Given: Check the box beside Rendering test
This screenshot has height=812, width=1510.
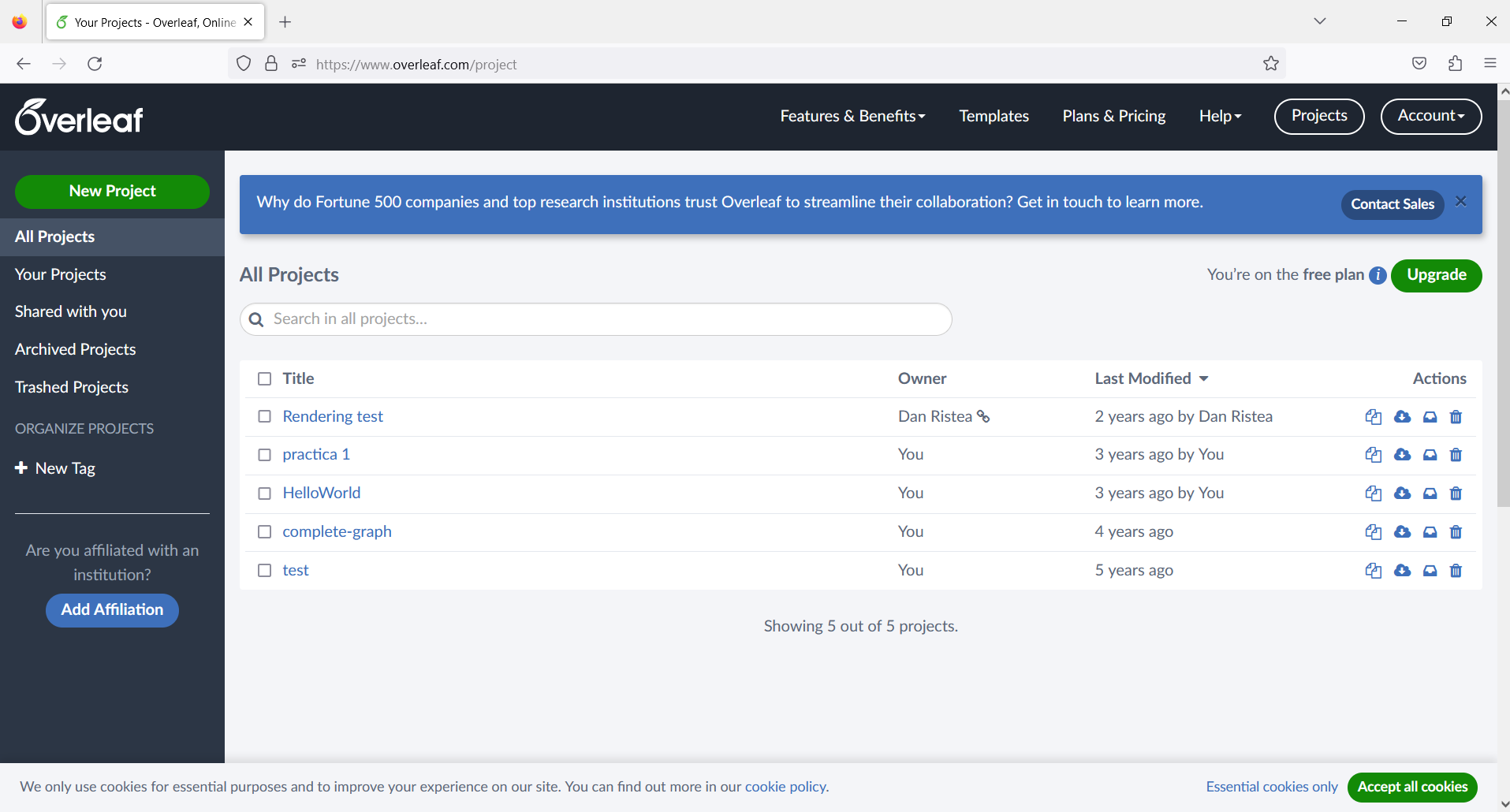Looking at the screenshot, I should pyautogui.click(x=264, y=416).
